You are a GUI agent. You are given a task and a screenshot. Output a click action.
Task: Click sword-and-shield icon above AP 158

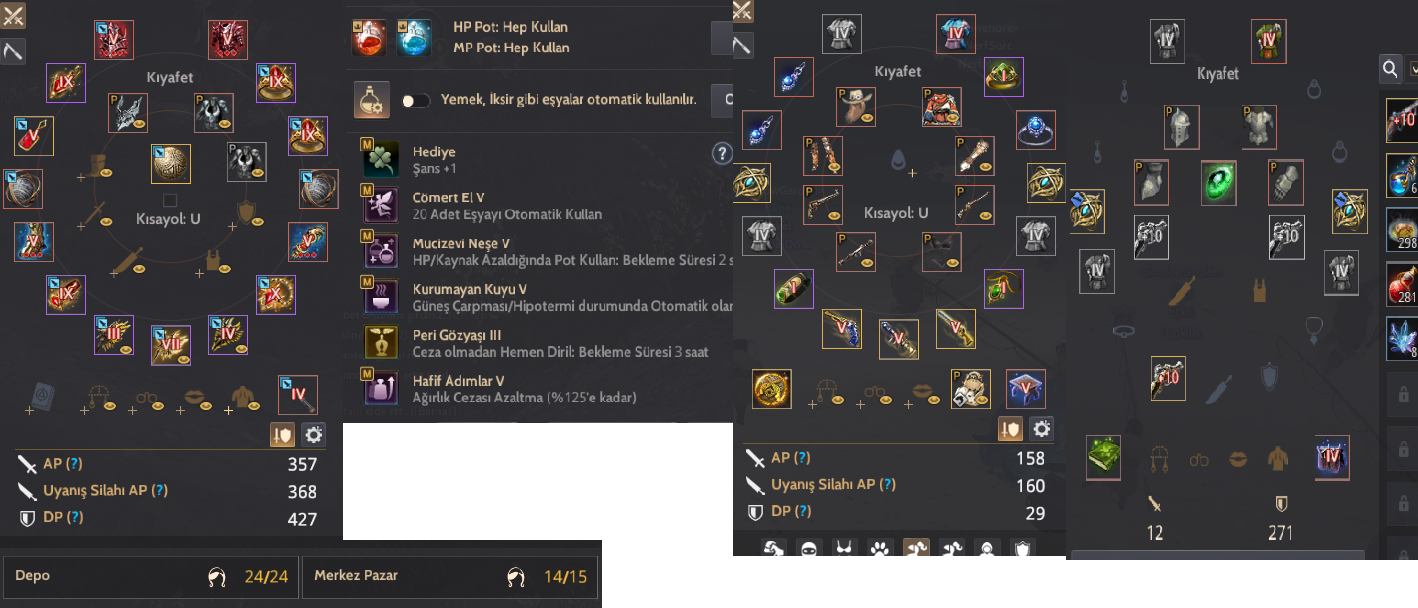click(1010, 429)
